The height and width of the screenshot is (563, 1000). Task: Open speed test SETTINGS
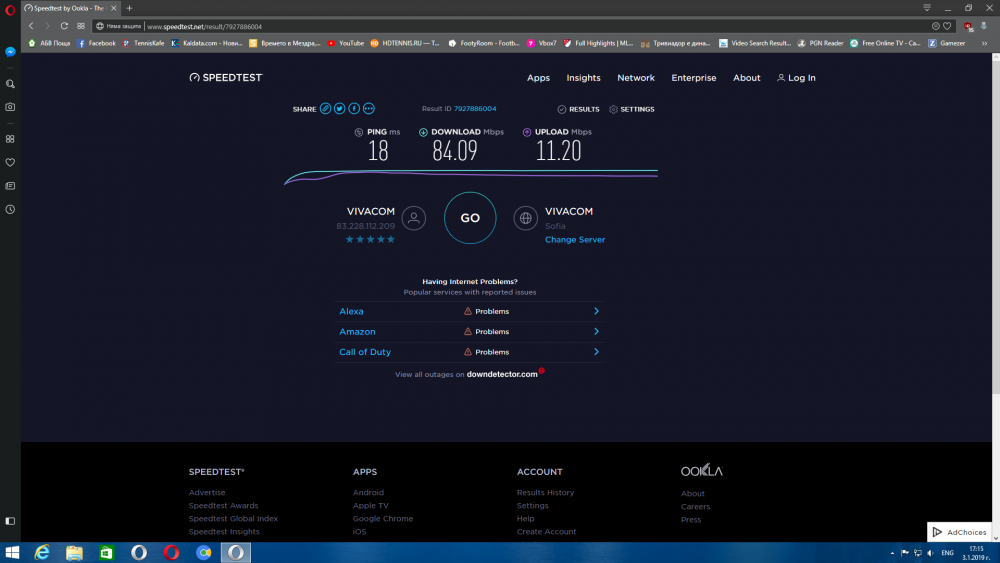[632, 109]
